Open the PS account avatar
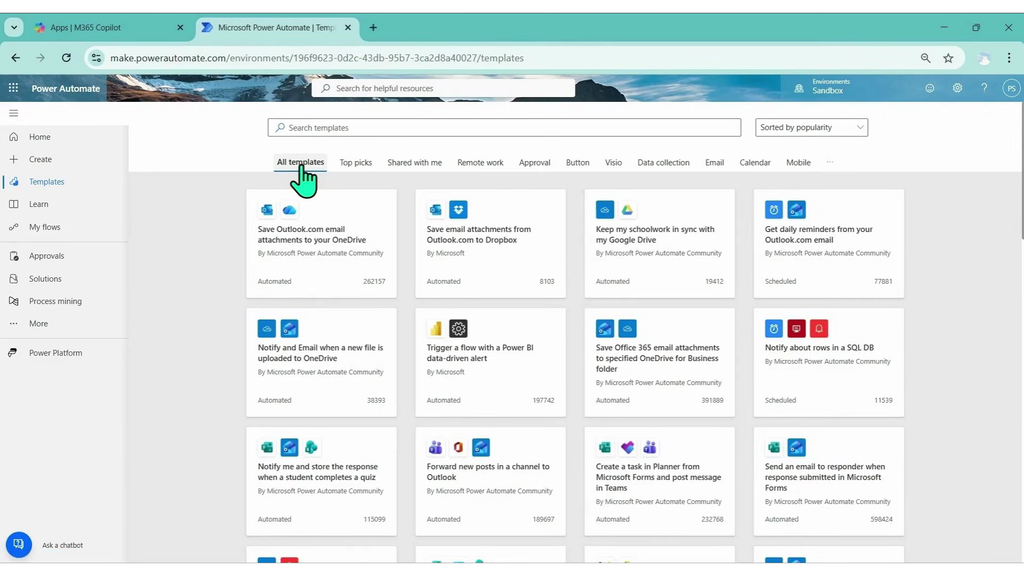This screenshot has width=1024, height=576. coord(1011,88)
